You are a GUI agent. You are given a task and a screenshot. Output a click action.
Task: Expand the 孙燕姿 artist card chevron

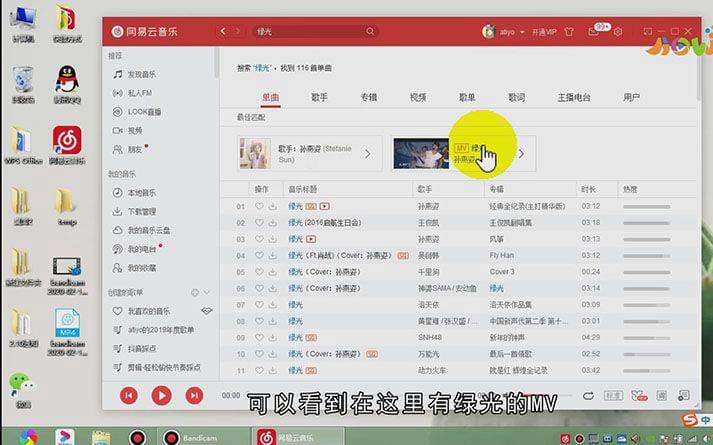tap(367, 154)
